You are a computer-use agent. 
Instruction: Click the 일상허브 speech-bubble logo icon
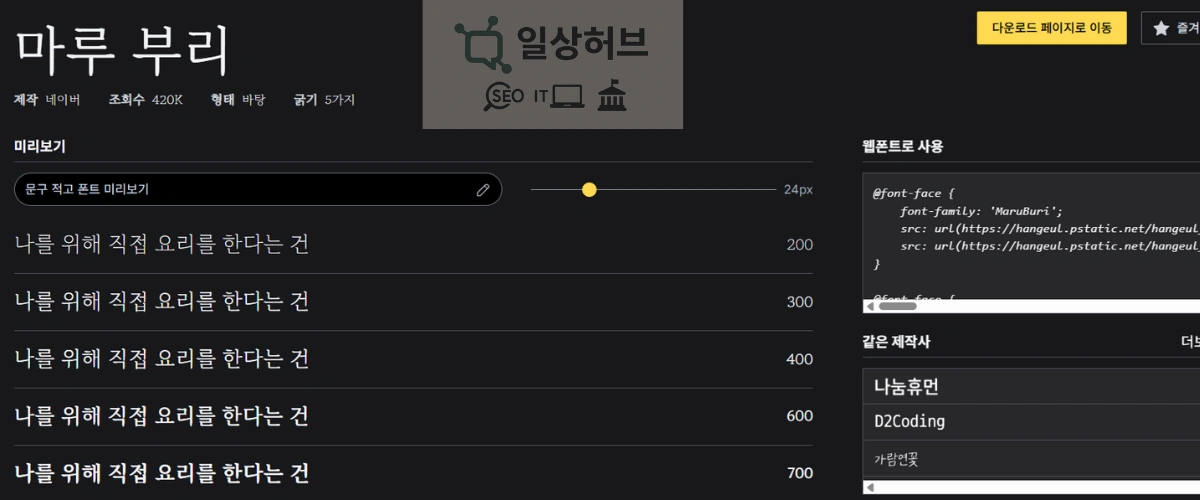[480, 44]
